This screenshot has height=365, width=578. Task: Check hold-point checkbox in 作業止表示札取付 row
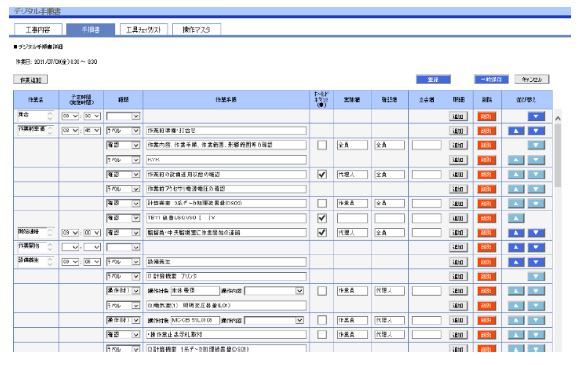click(322, 334)
